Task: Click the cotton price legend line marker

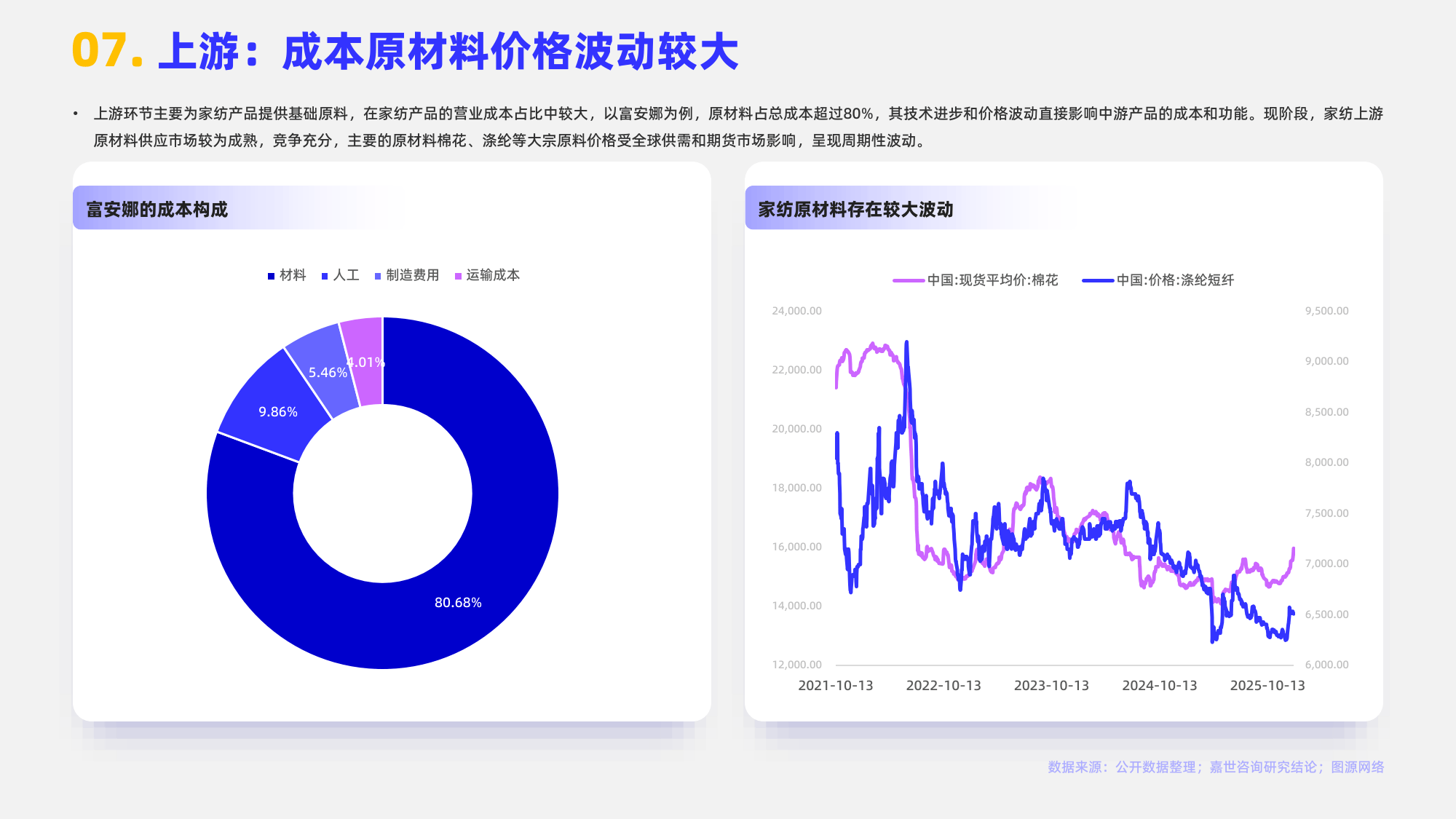Action: [x=908, y=280]
